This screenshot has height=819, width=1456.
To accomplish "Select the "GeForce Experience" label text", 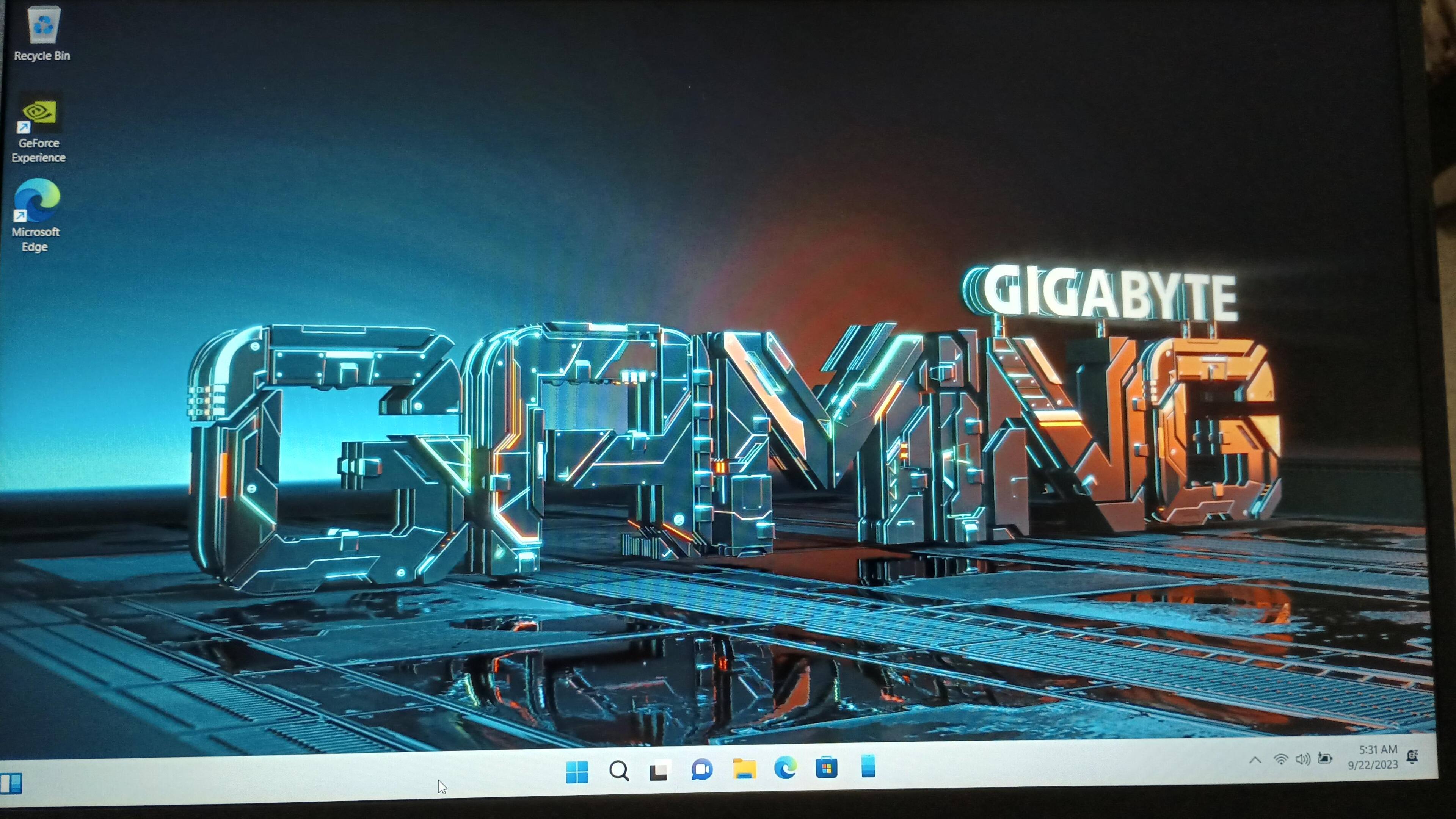I will (x=38, y=150).
